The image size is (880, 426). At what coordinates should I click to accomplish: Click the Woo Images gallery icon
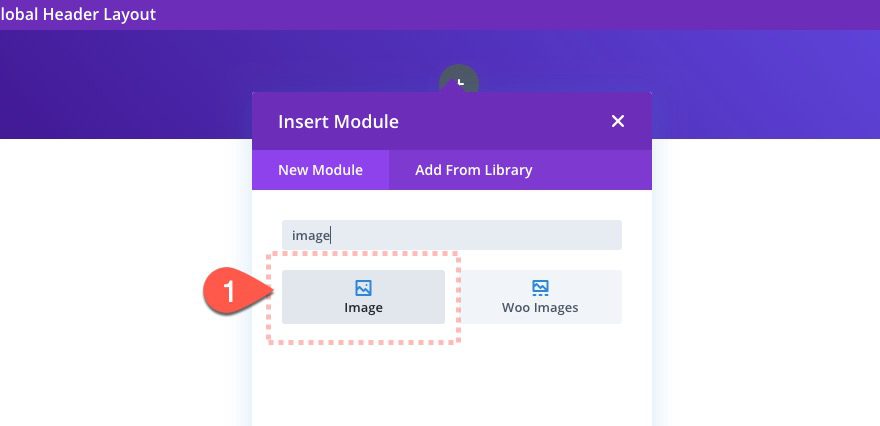(540, 288)
